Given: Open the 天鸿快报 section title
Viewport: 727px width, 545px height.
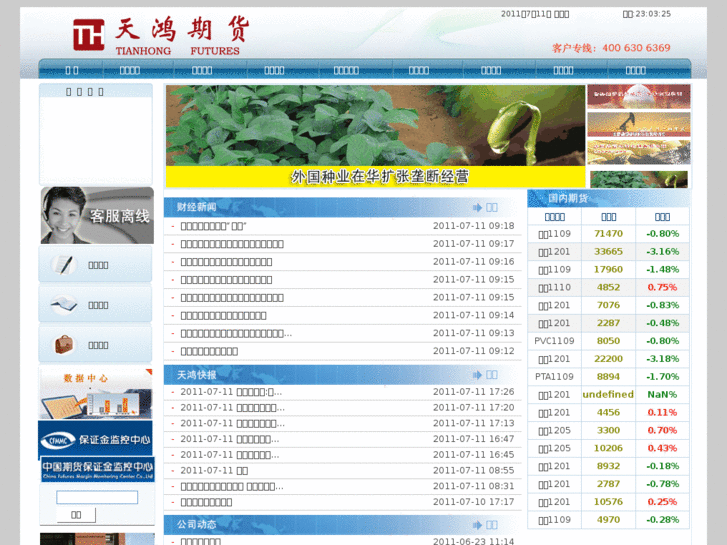Looking at the screenshot, I should click(x=197, y=375).
